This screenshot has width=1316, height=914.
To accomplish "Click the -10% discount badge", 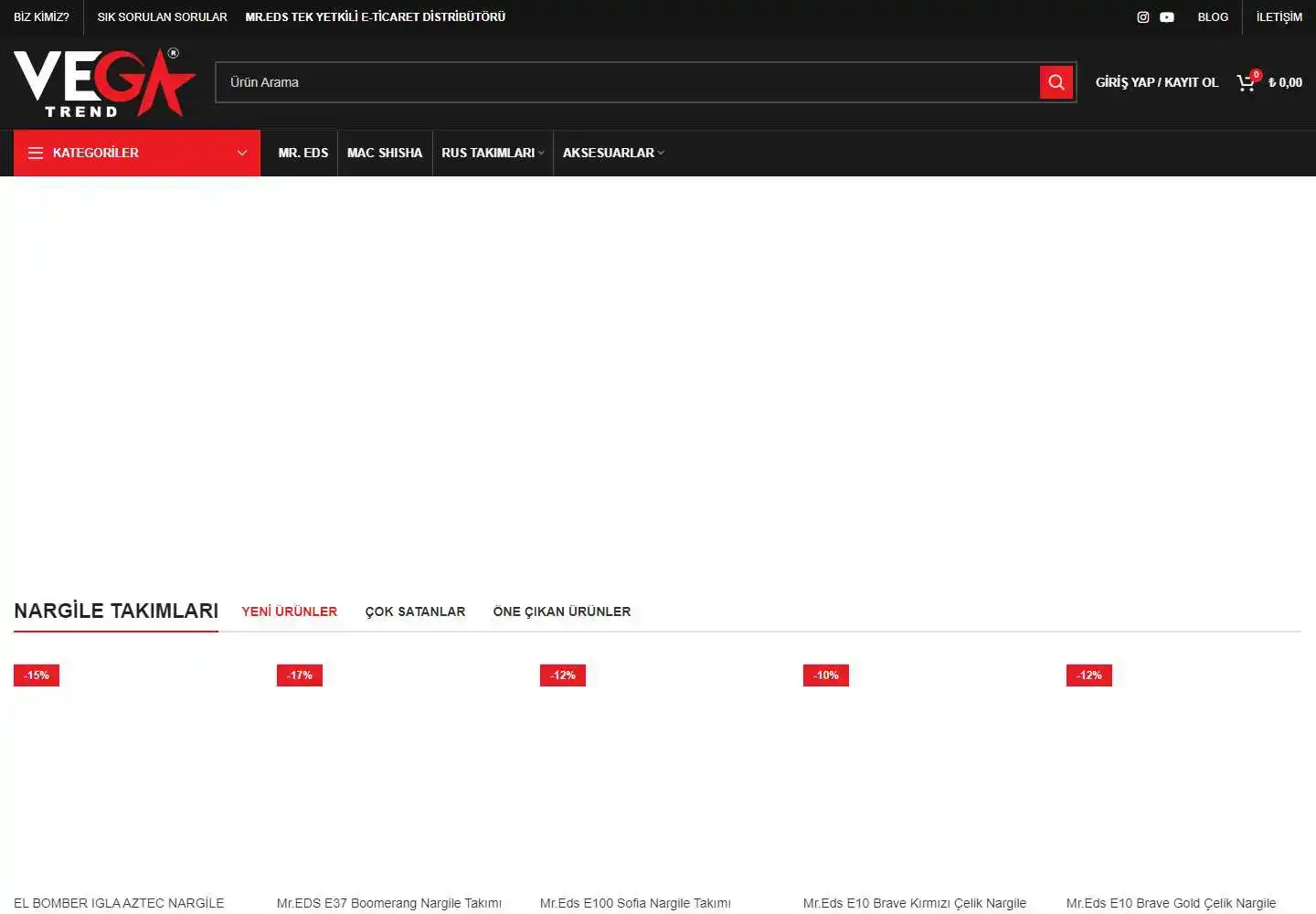I will (826, 675).
